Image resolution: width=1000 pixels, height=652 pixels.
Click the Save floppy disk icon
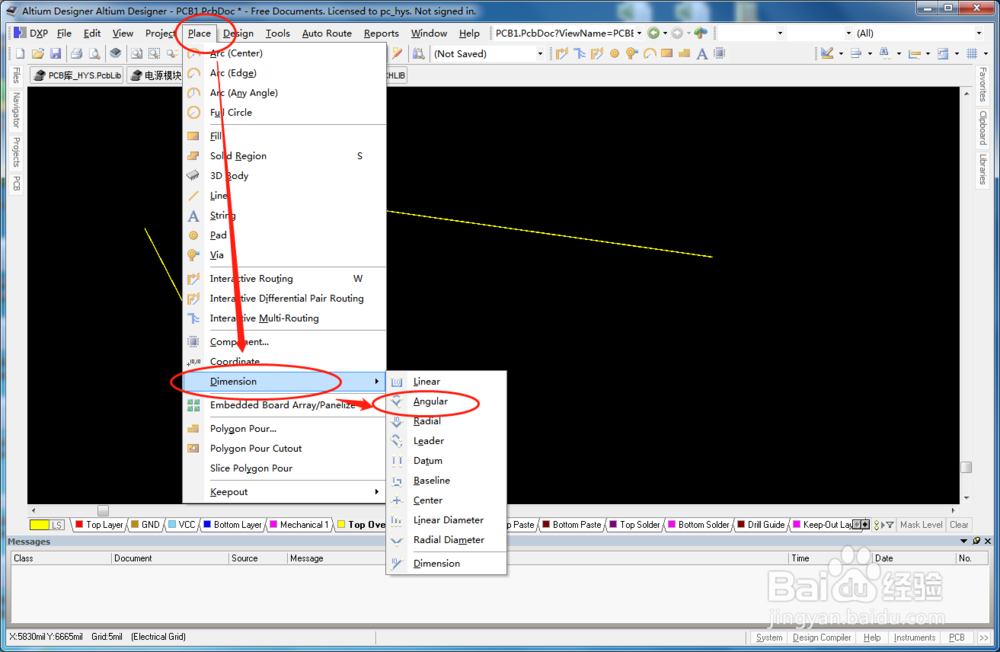point(55,54)
